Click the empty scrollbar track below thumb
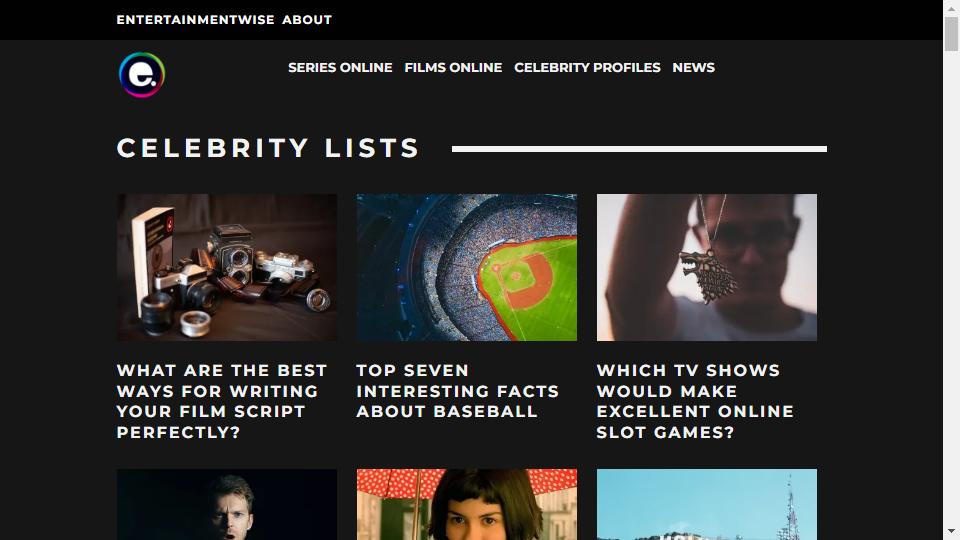 point(951,288)
